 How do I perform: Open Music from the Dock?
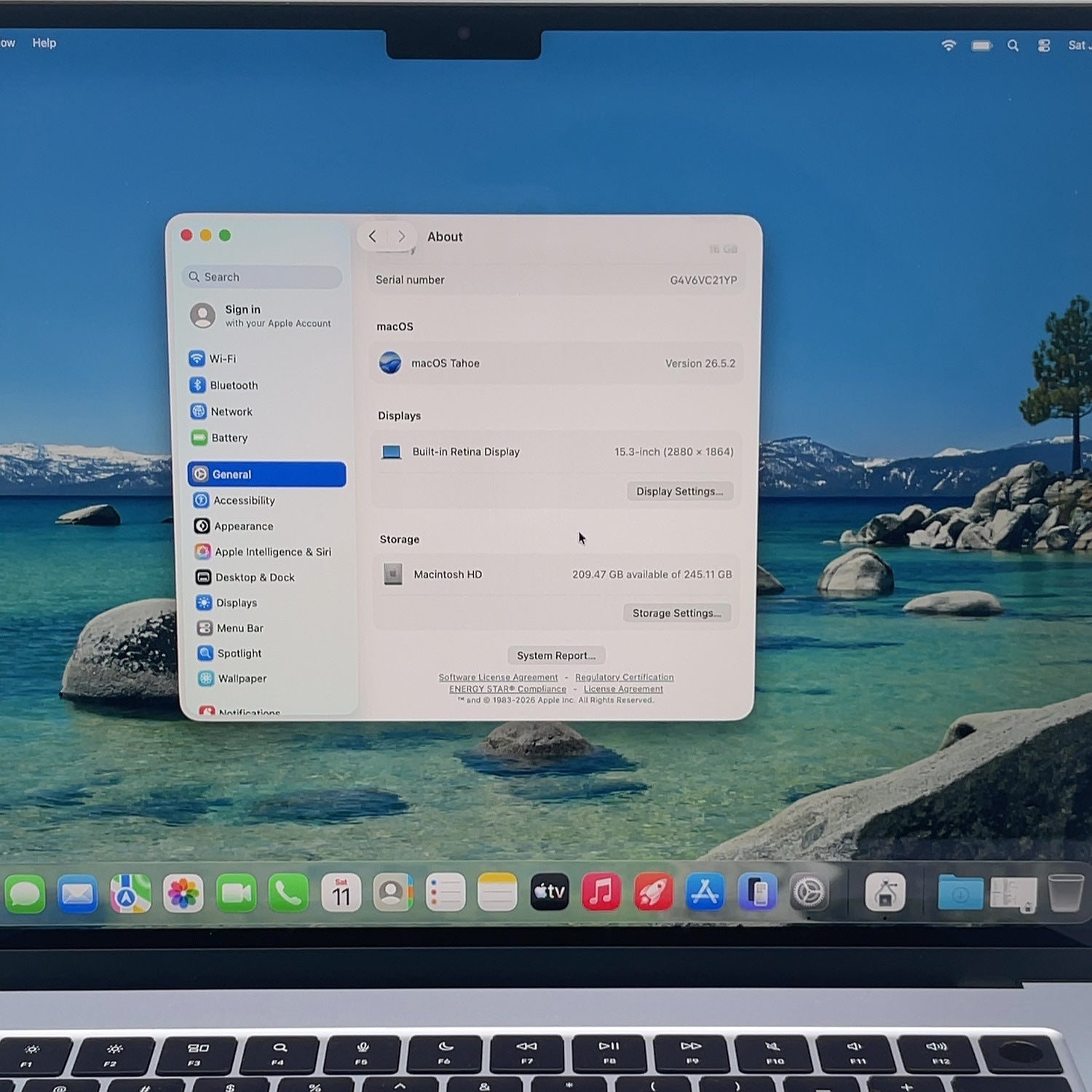coord(601,892)
